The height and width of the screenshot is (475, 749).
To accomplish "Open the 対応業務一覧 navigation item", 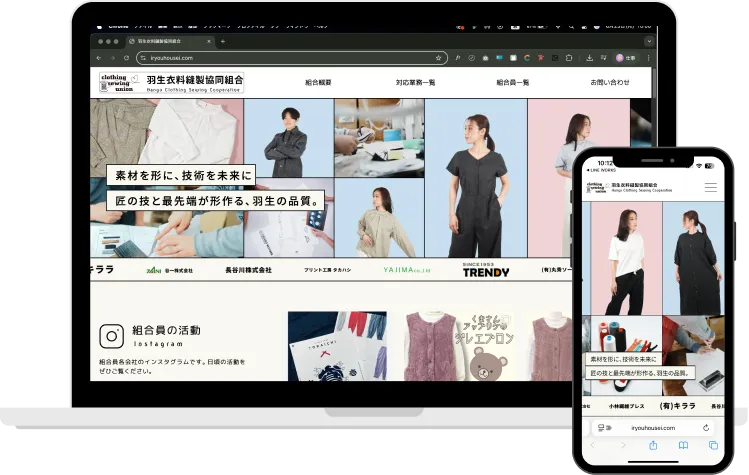I will 415,82.
